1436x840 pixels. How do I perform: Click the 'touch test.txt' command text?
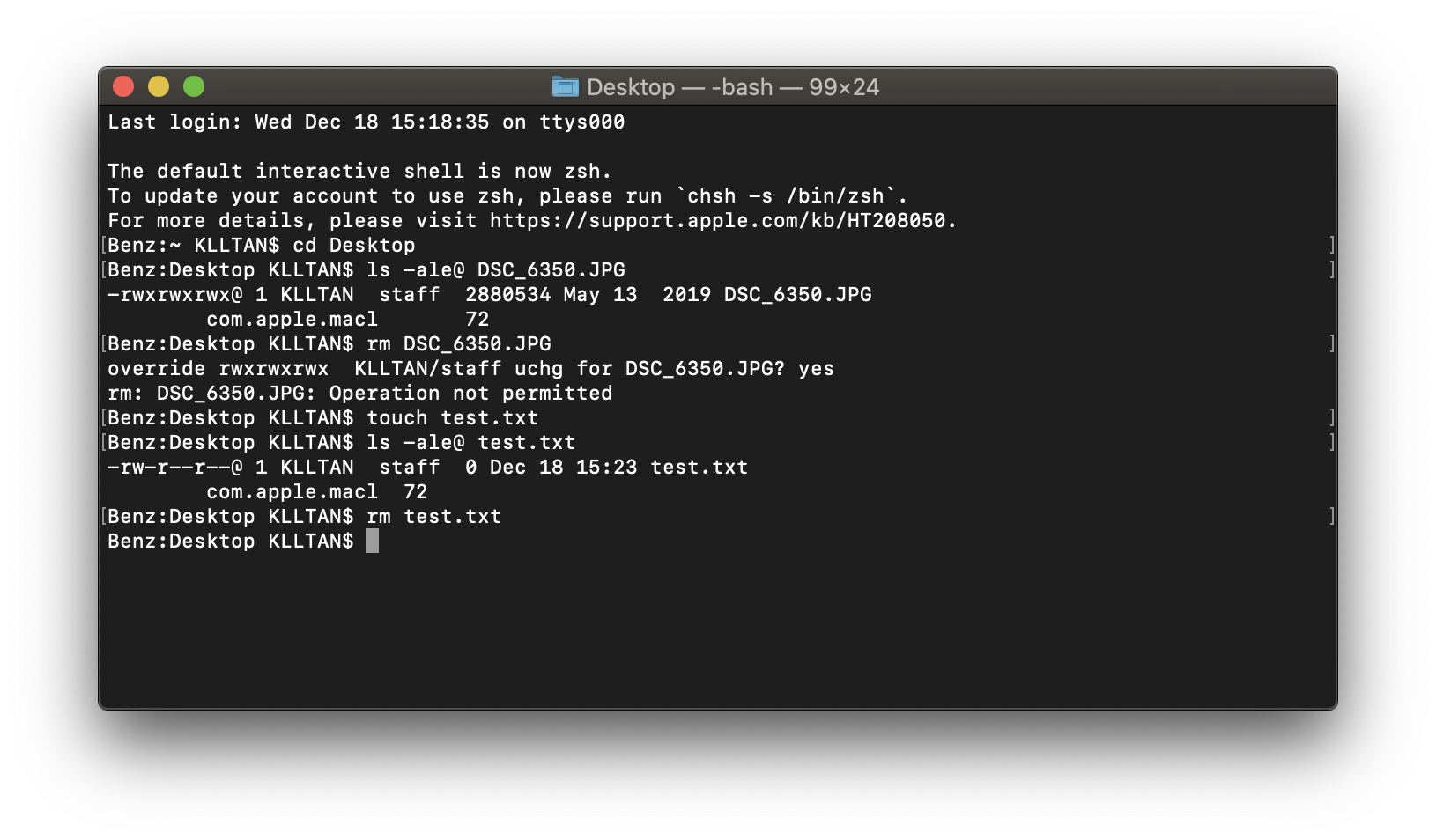click(452, 418)
